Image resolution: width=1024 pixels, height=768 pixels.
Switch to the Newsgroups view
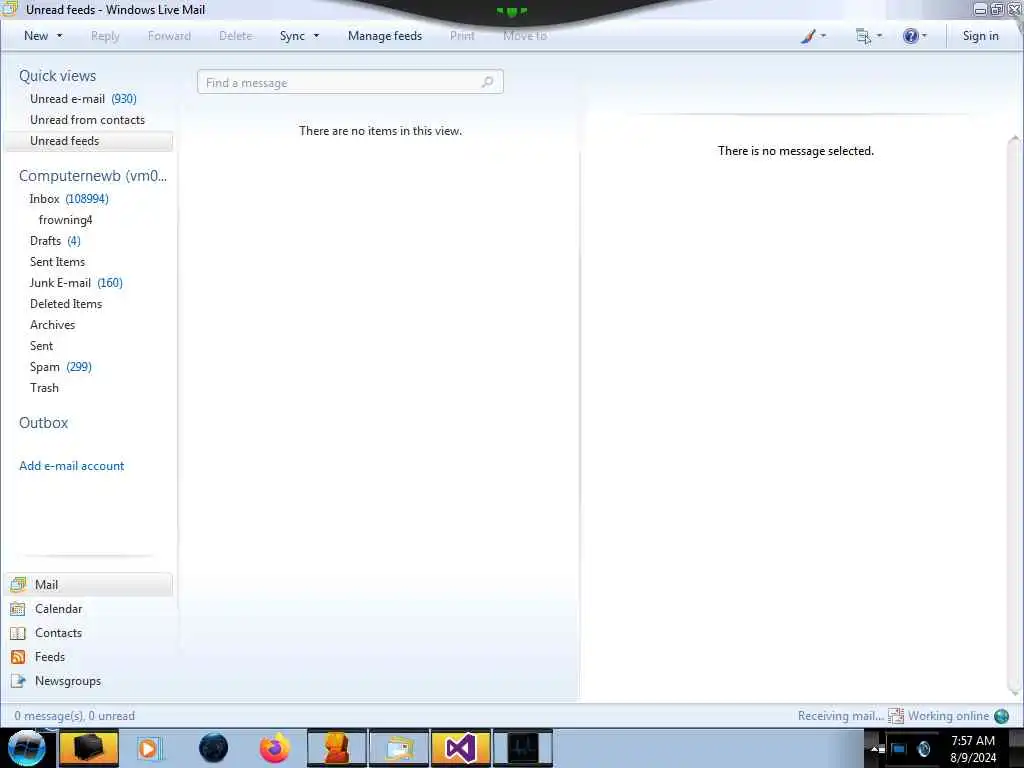tap(90, 681)
